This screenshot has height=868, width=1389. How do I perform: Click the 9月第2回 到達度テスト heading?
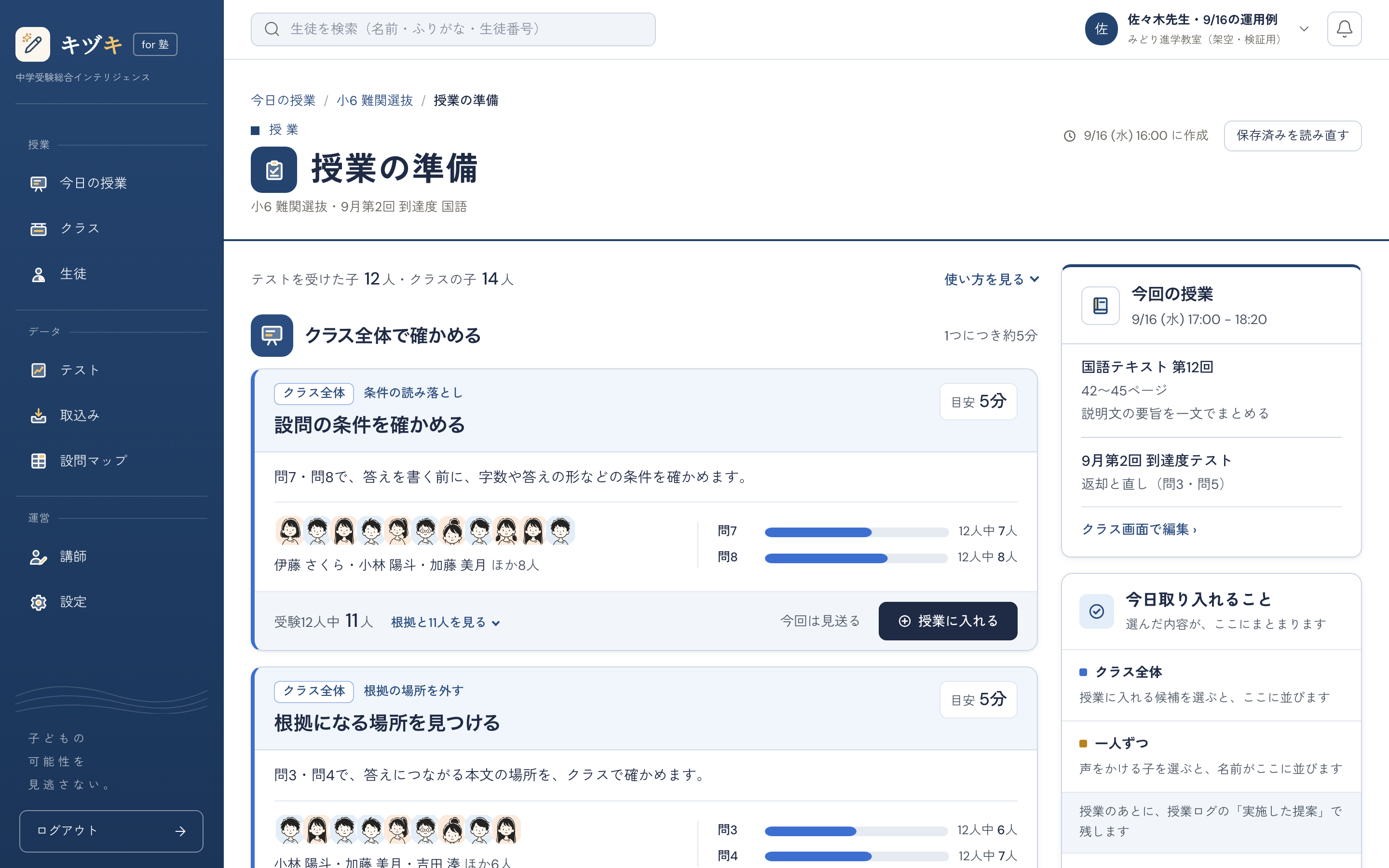(x=1157, y=461)
